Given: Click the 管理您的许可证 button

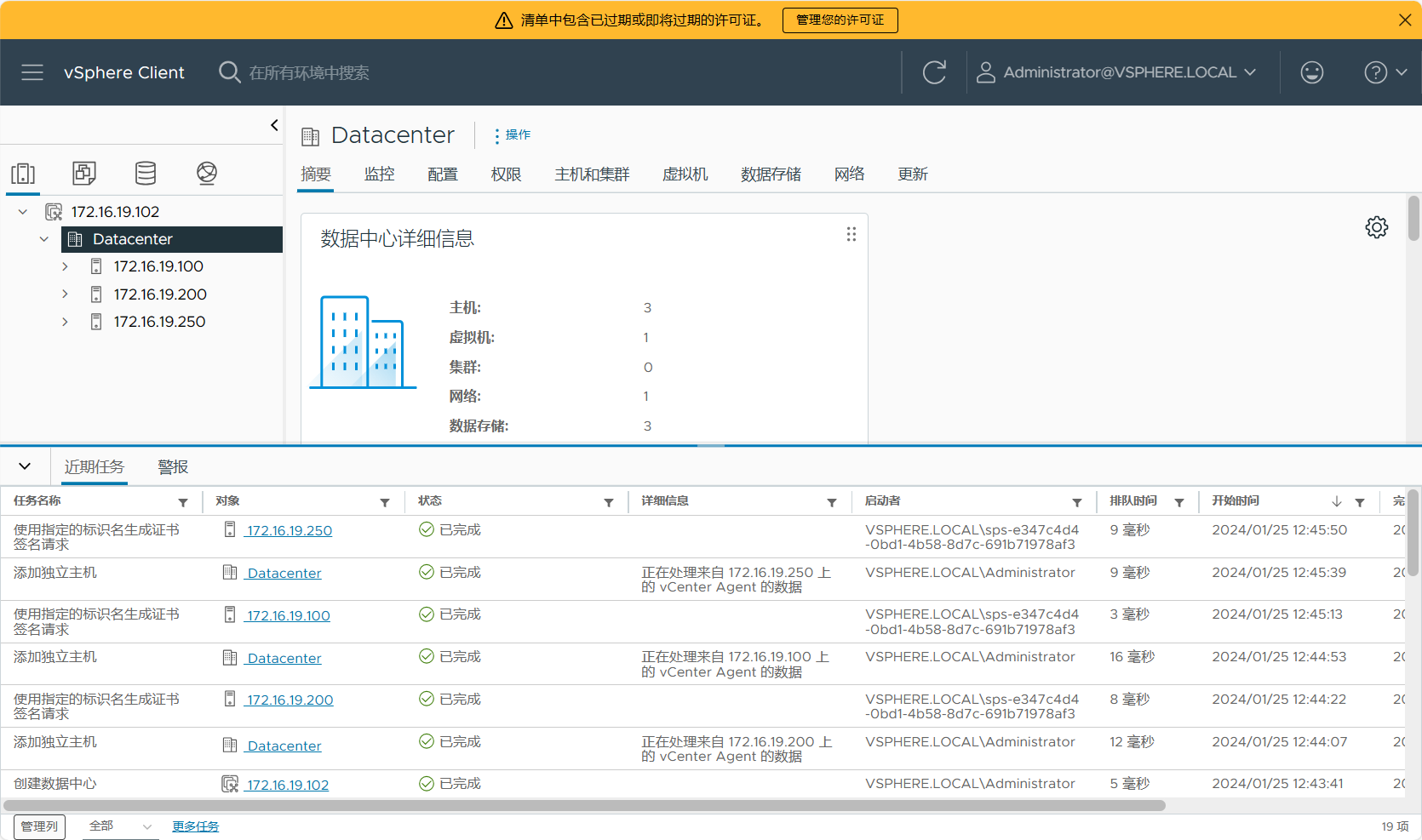Looking at the screenshot, I should point(840,20).
